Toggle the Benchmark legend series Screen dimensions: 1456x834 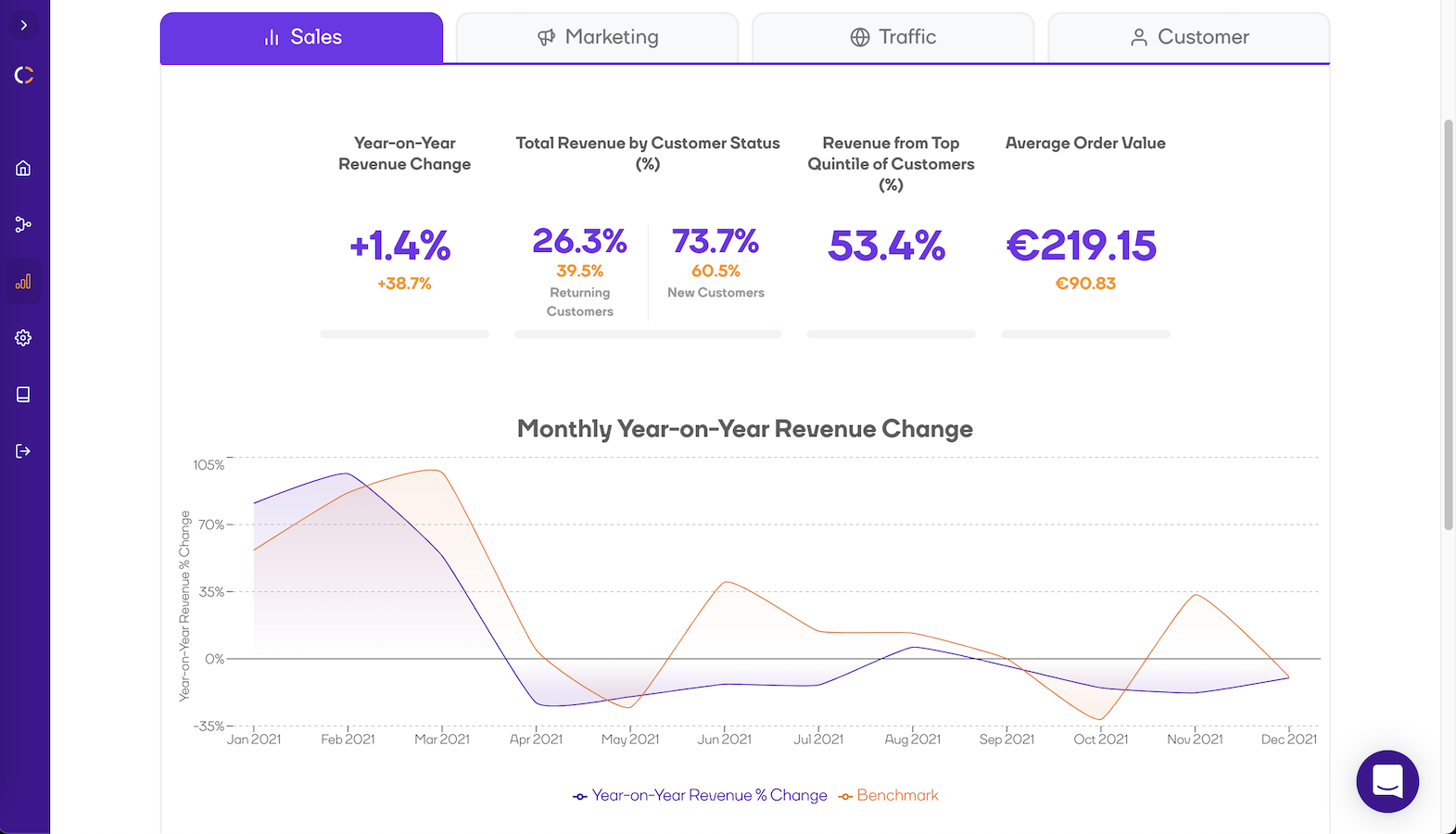point(889,795)
